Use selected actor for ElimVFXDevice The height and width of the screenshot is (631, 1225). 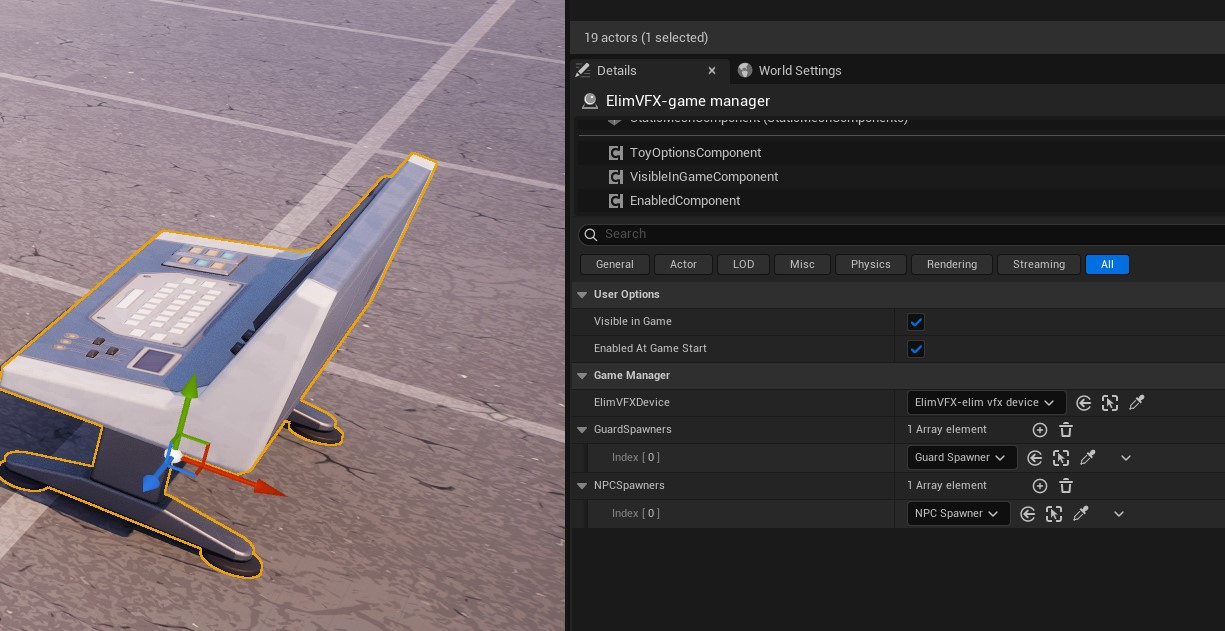coord(1084,403)
